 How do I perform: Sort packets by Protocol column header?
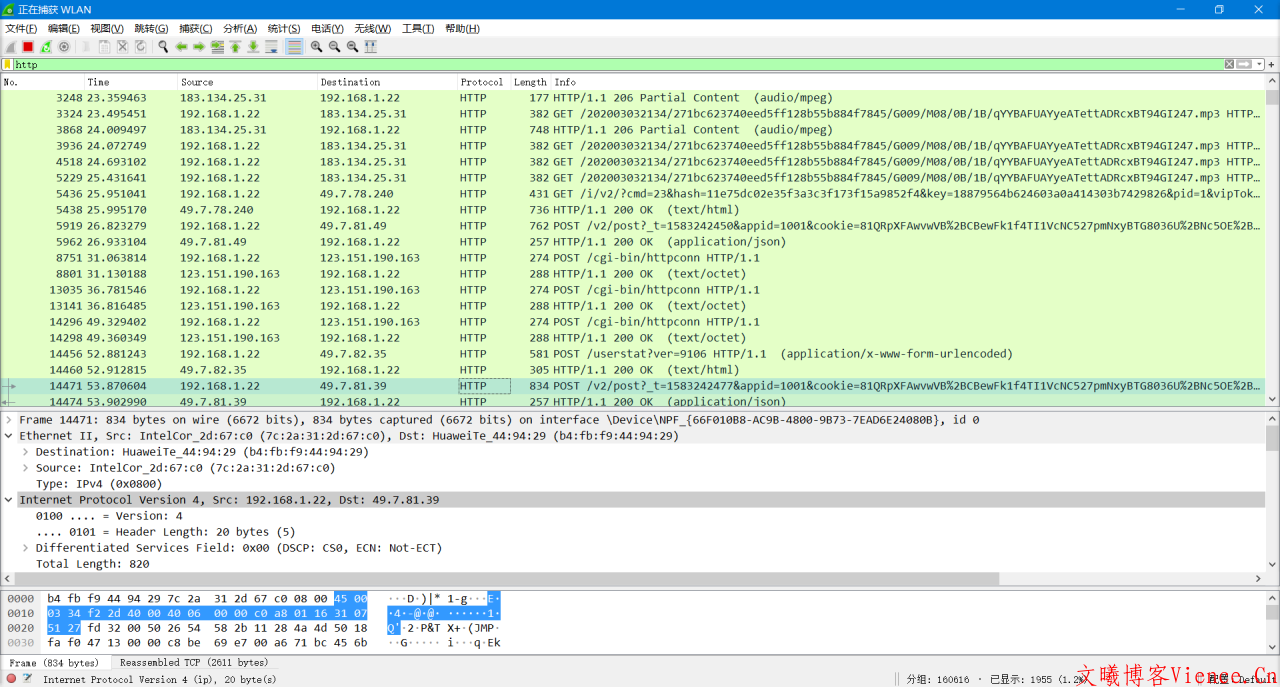(x=482, y=82)
